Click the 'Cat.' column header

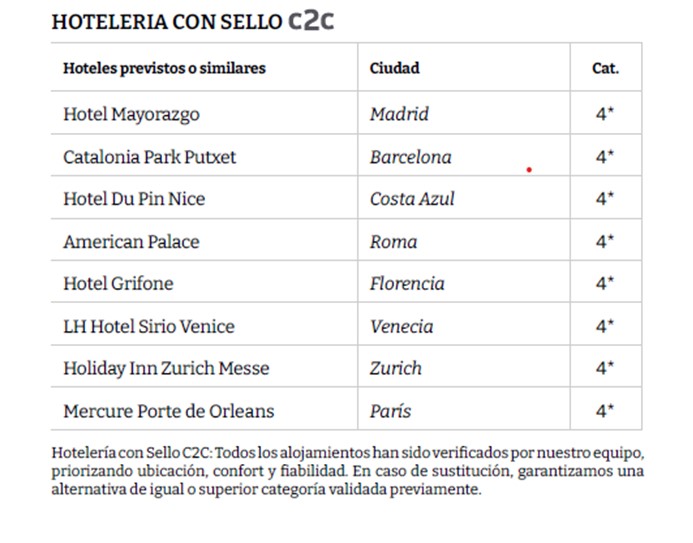point(605,69)
